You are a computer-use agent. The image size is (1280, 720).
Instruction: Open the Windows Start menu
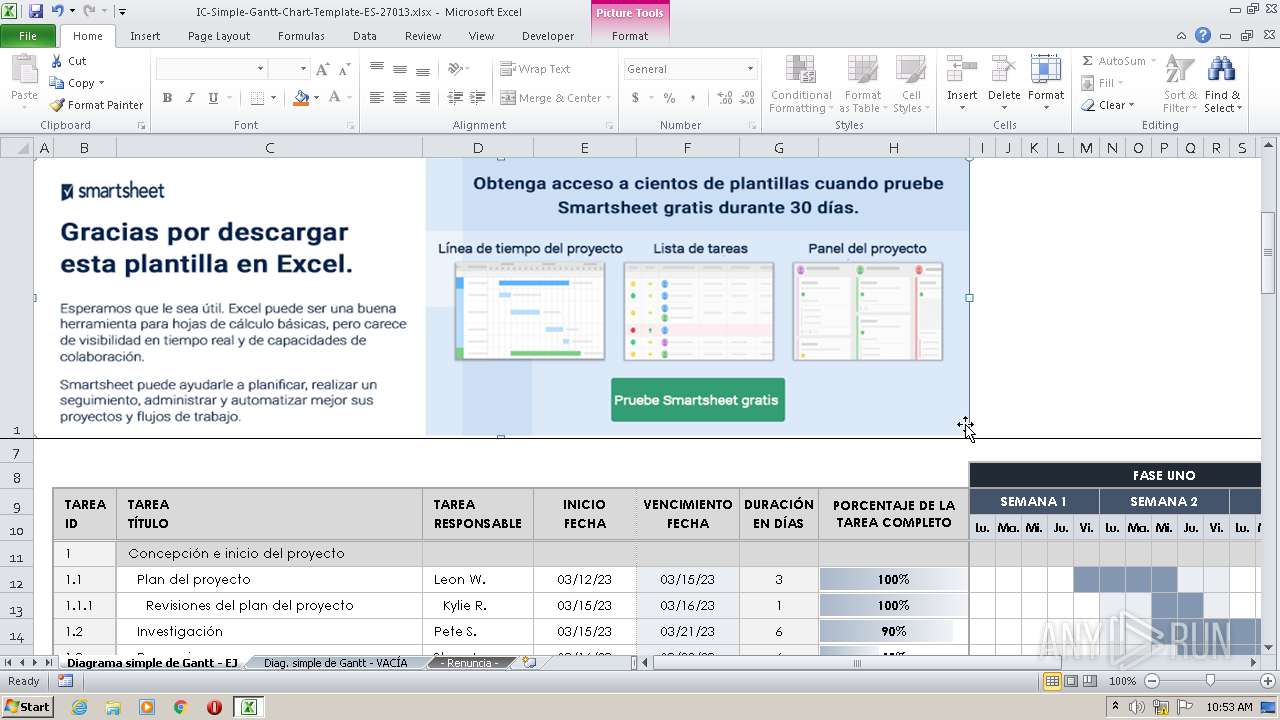click(28, 706)
